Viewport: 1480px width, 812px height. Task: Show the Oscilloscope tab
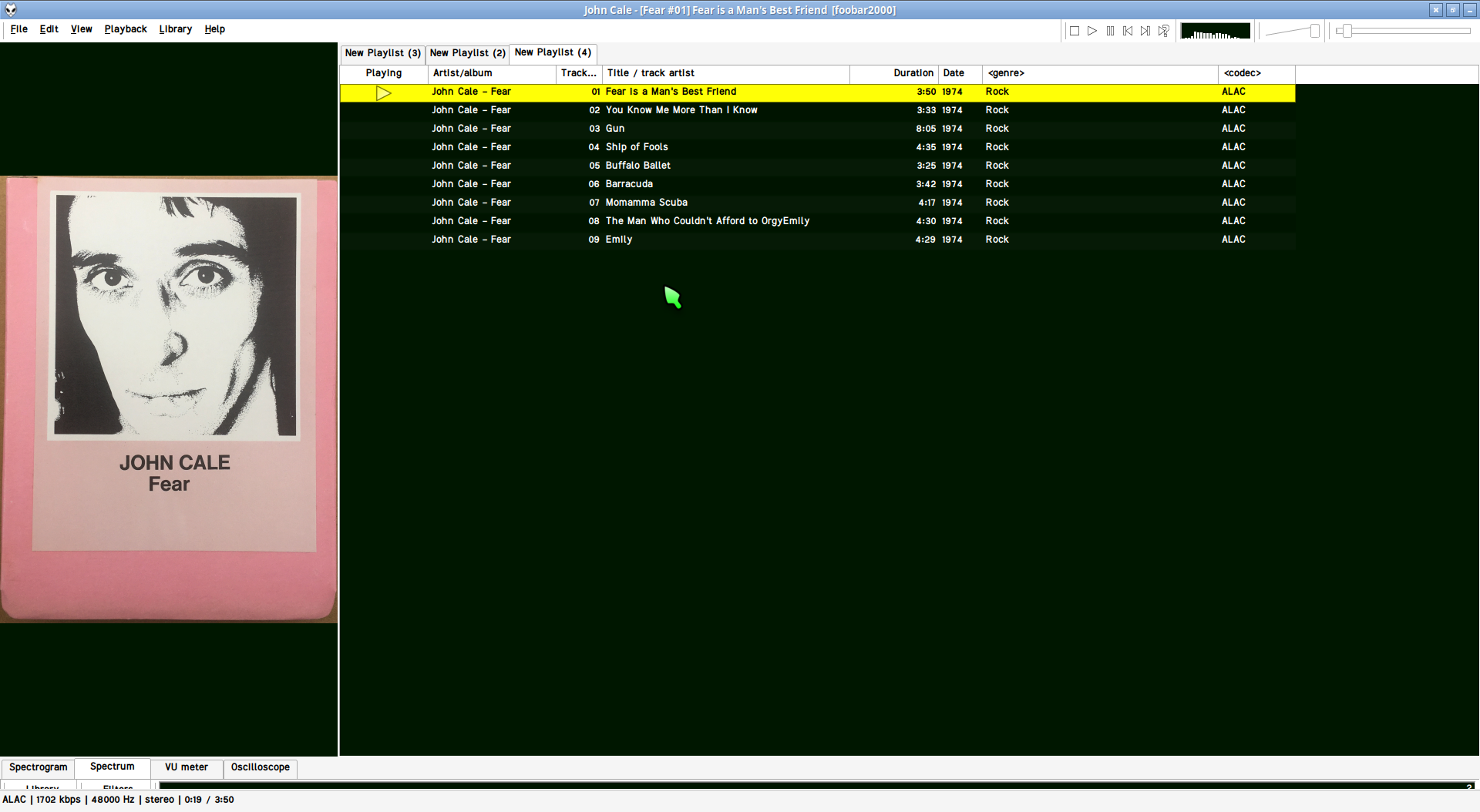click(261, 767)
